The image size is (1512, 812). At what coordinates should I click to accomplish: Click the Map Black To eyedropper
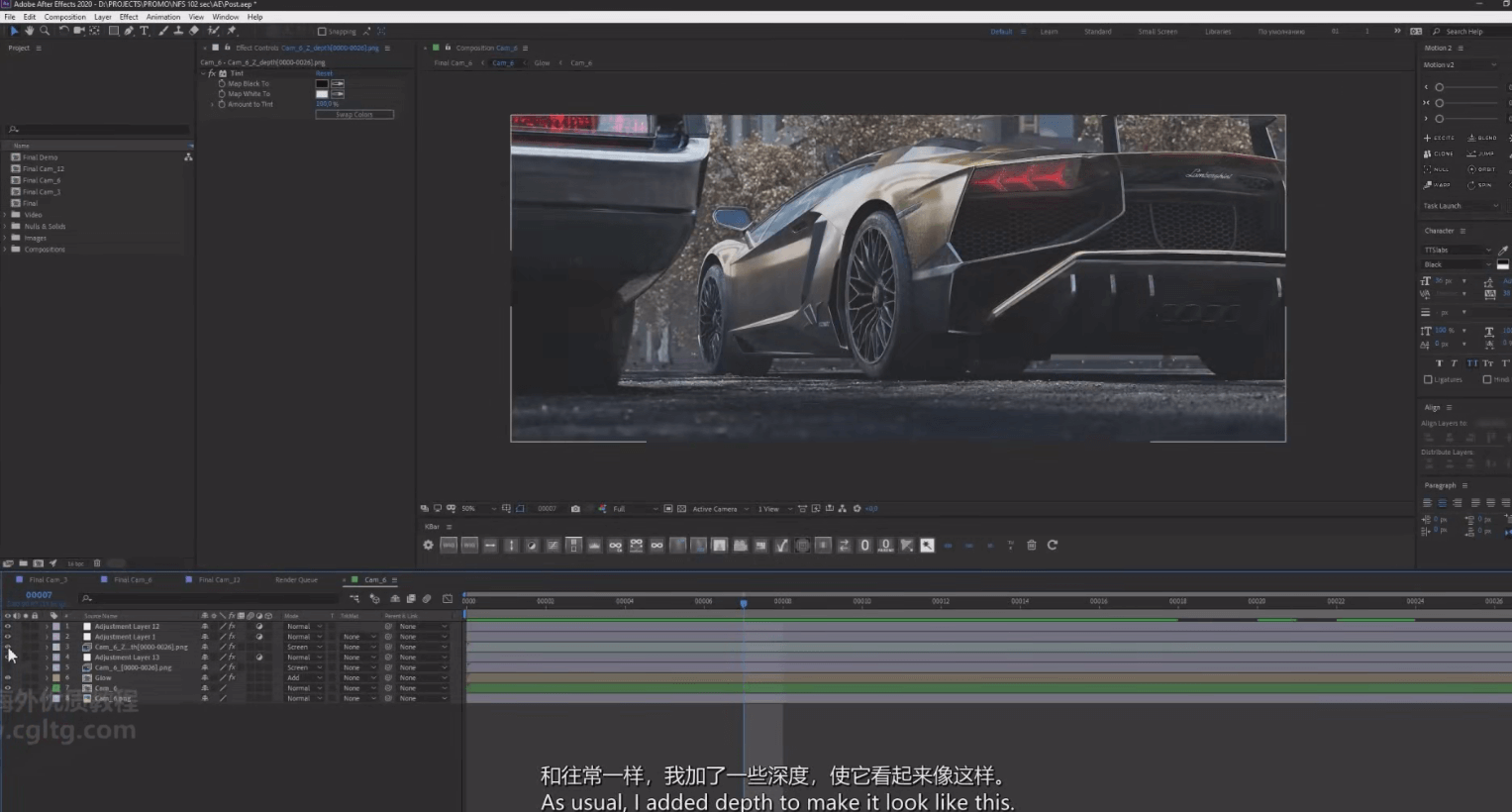[x=338, y=83]
